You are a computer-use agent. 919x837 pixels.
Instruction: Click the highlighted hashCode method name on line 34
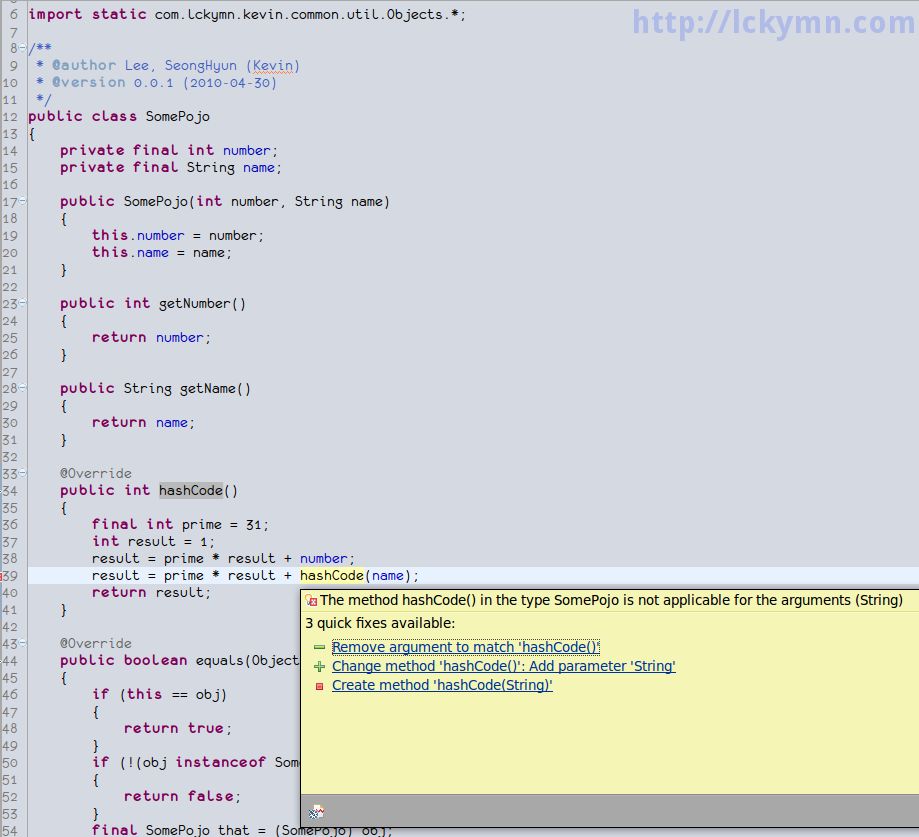coord(191,490)
